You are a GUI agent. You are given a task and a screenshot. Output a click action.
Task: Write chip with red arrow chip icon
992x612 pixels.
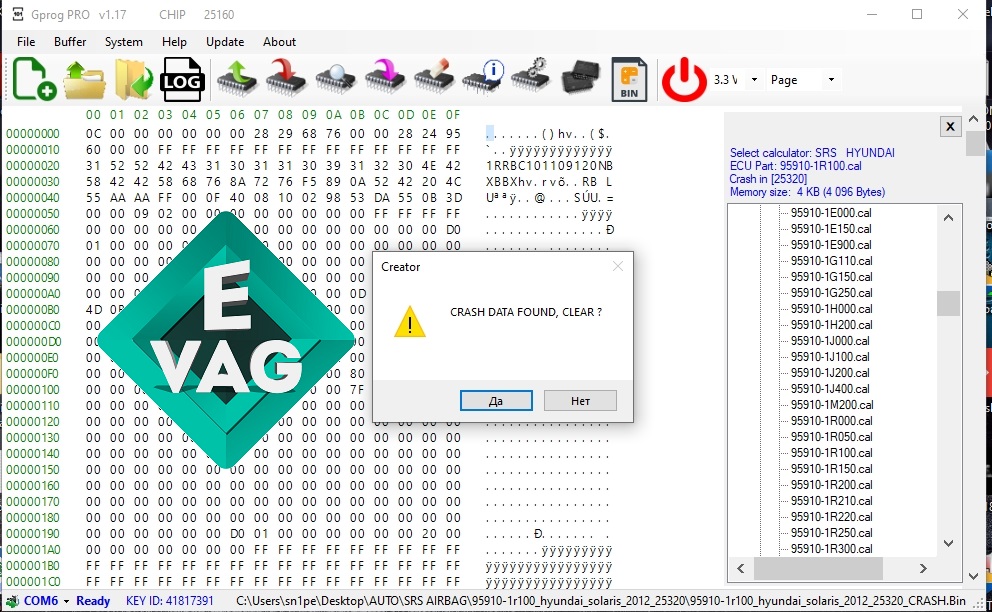tap(286, 79)
